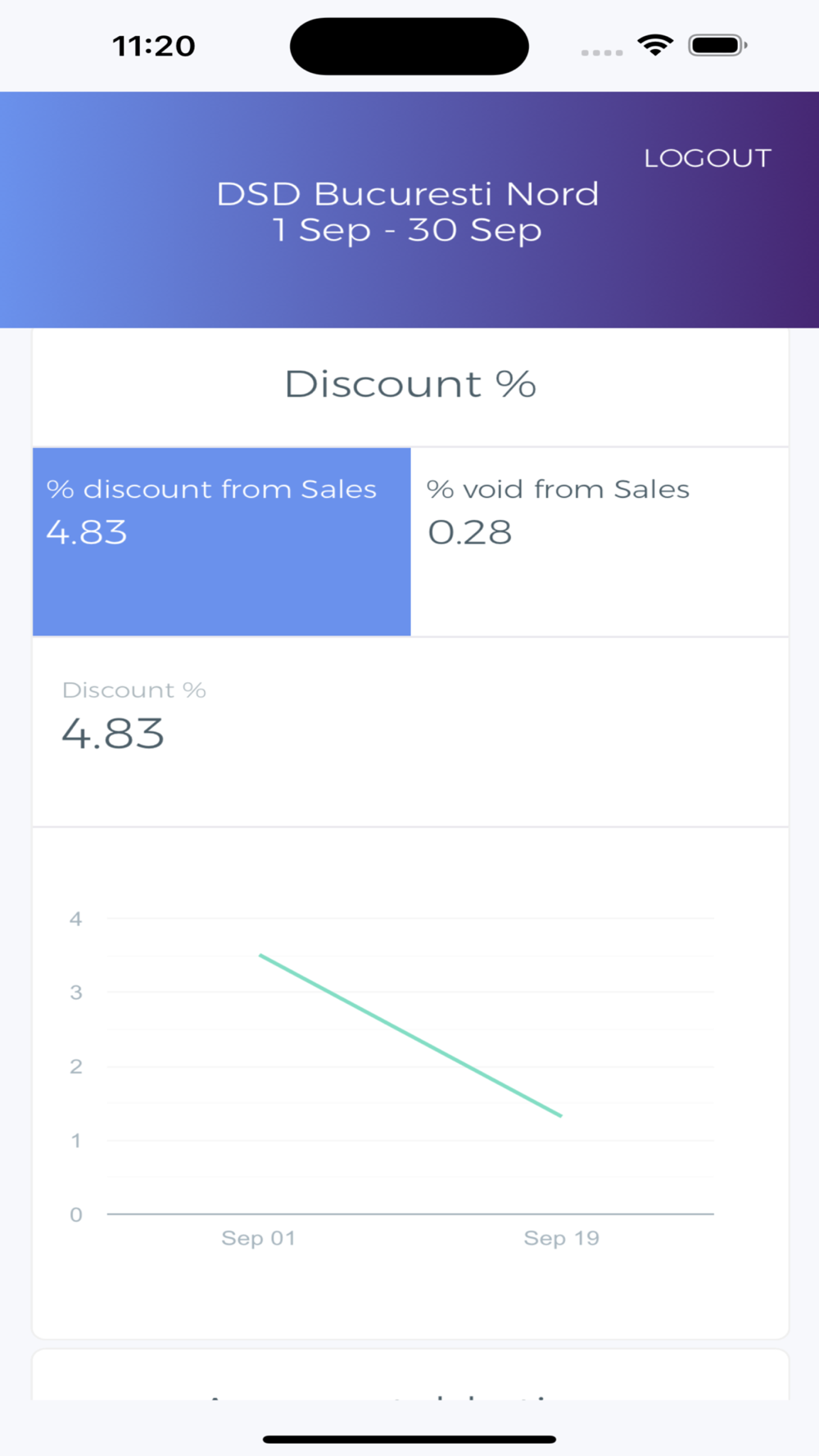Tap the y-axis label 0

click(76, 1214)
